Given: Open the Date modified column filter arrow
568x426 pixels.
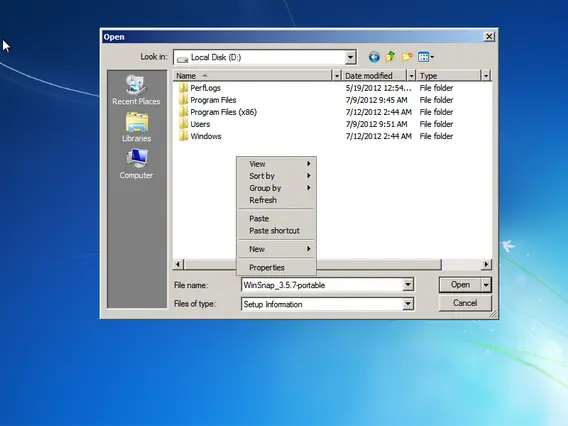Looking at the screenshot, I should (x=411, y=75).
